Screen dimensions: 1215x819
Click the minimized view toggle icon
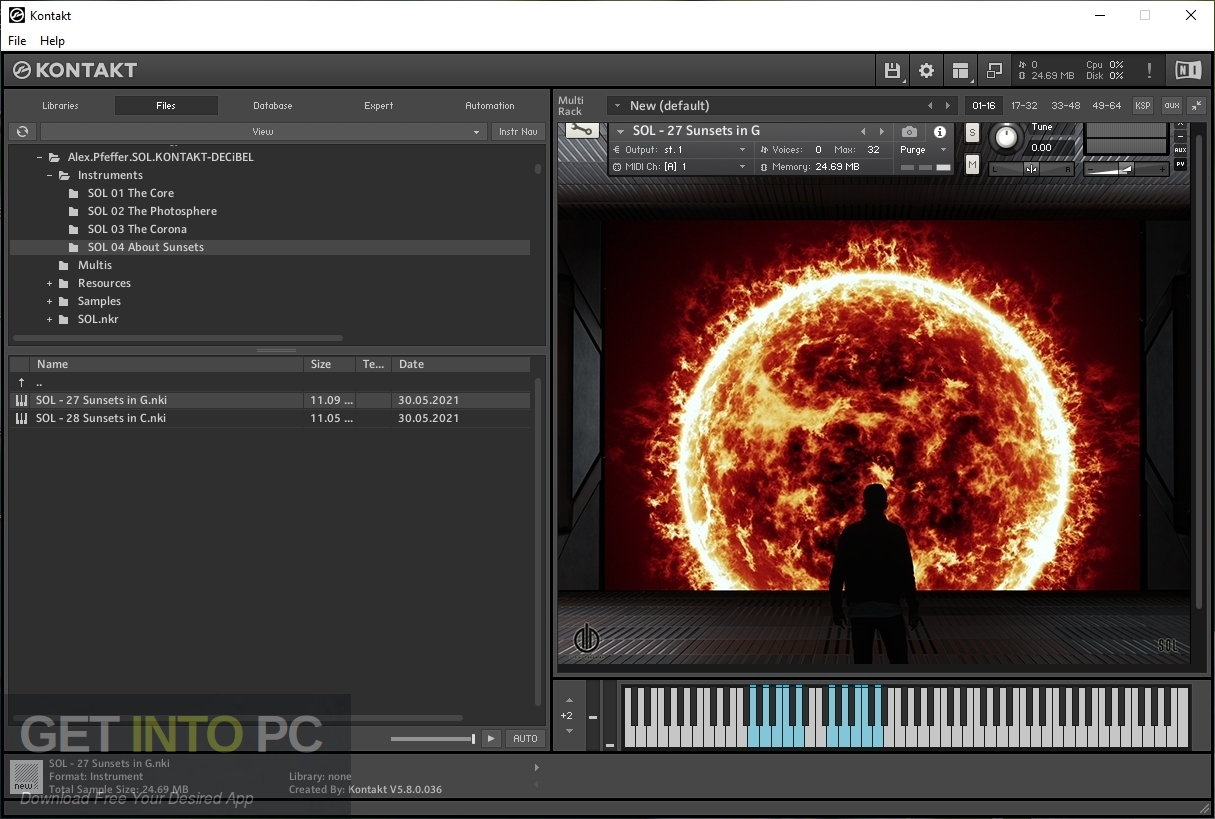994,70
